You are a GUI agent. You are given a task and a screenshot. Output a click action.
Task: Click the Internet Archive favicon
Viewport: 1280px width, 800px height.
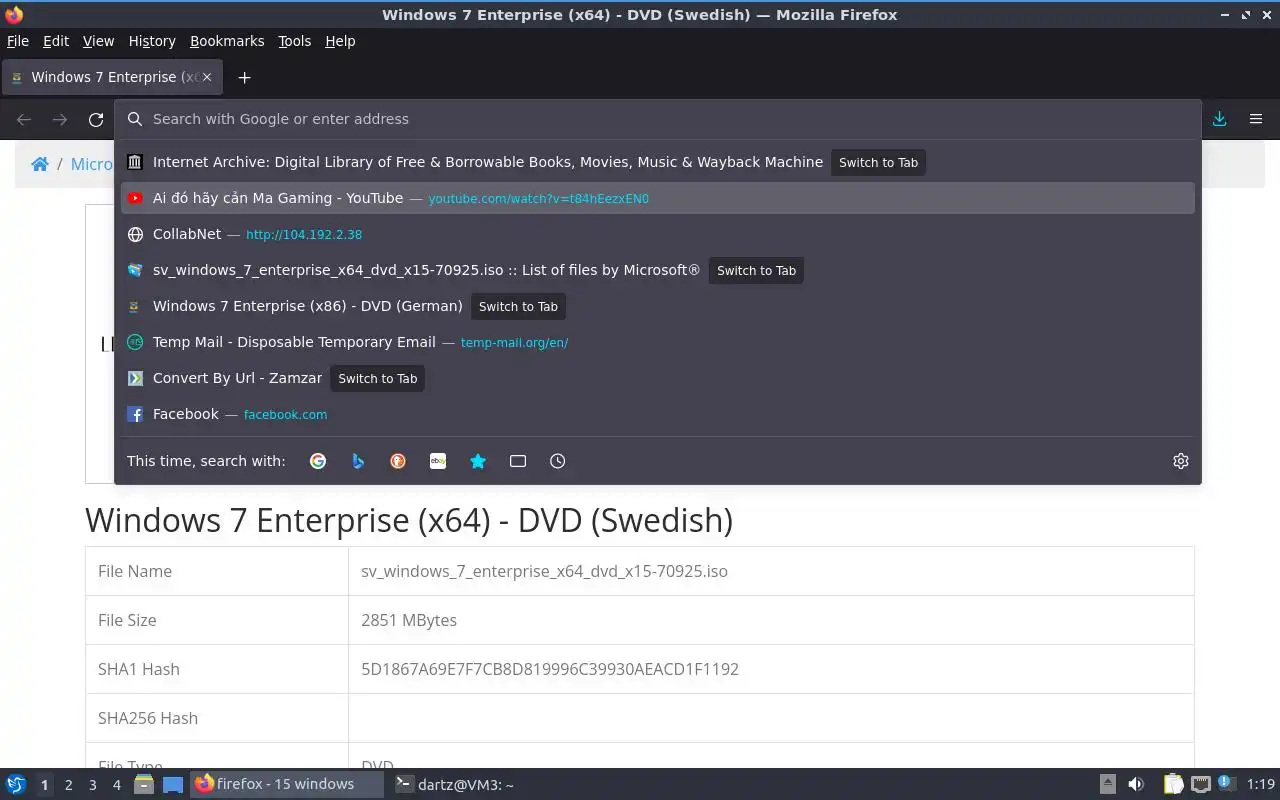point(135,162)
